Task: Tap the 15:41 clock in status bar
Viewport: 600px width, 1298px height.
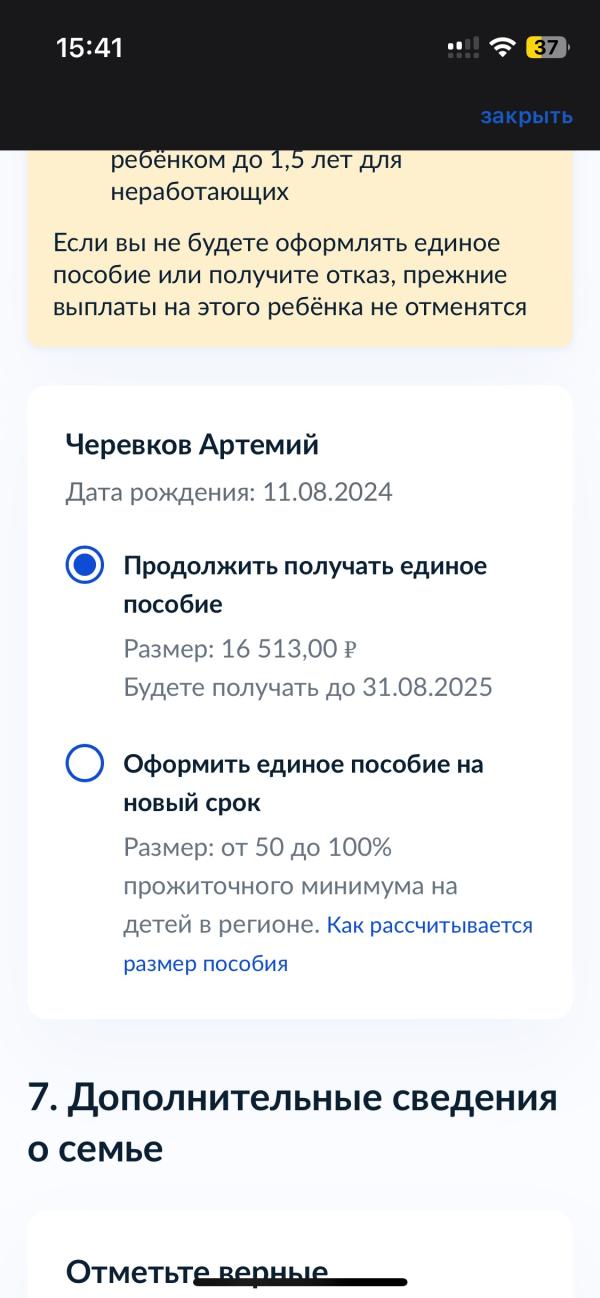Action: (89, 47)
